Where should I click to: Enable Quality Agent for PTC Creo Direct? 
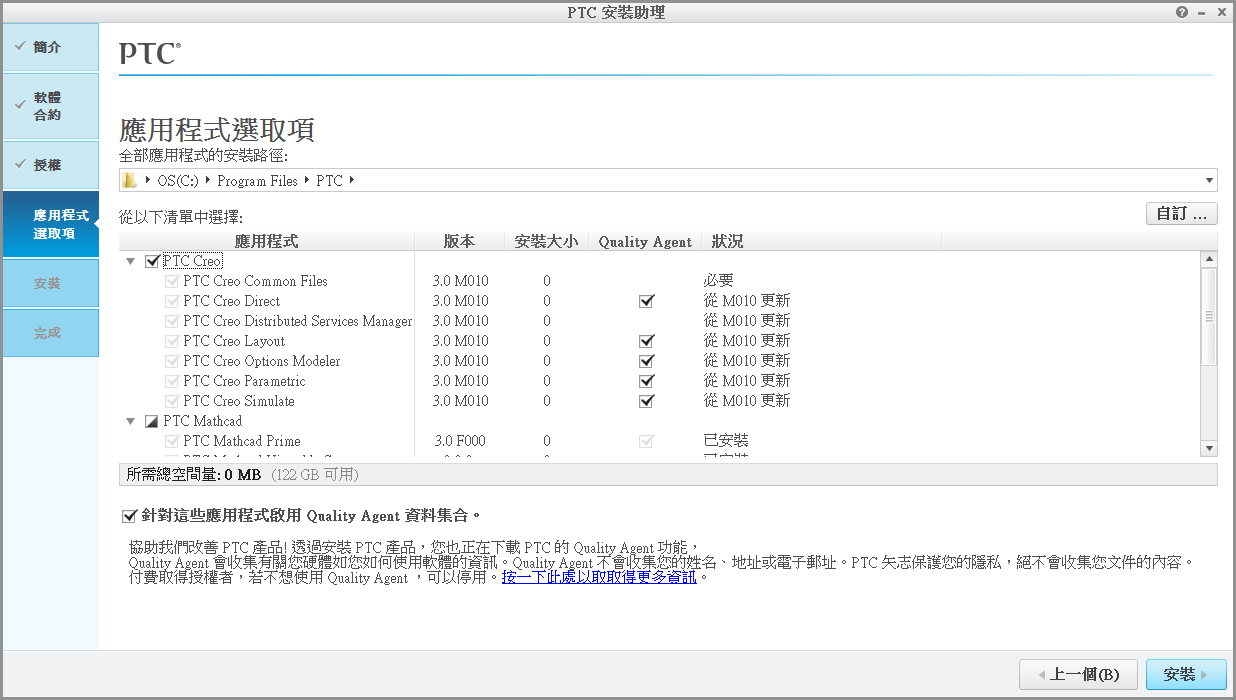point(646,301)
